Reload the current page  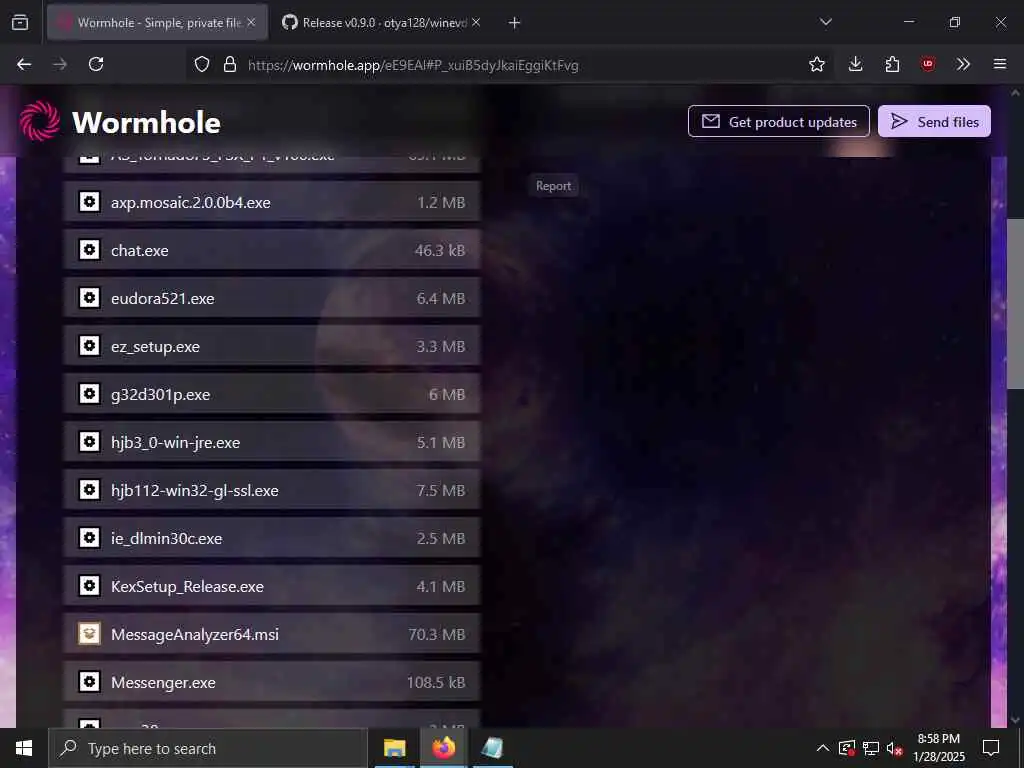(96, 64)
